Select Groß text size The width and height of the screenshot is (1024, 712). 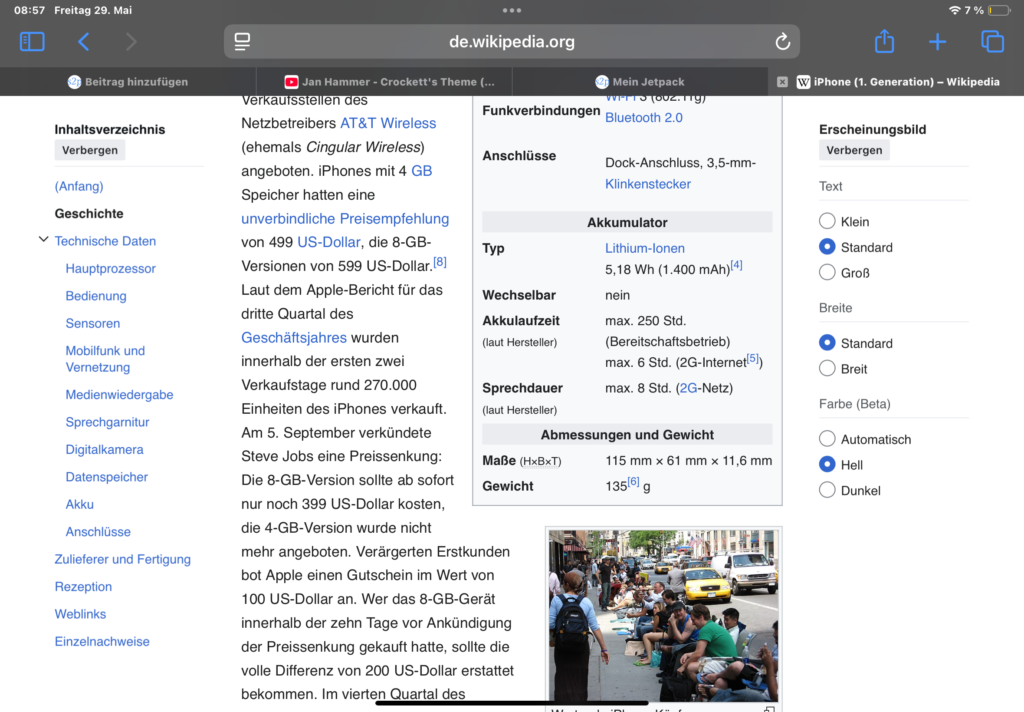(827, 272)
